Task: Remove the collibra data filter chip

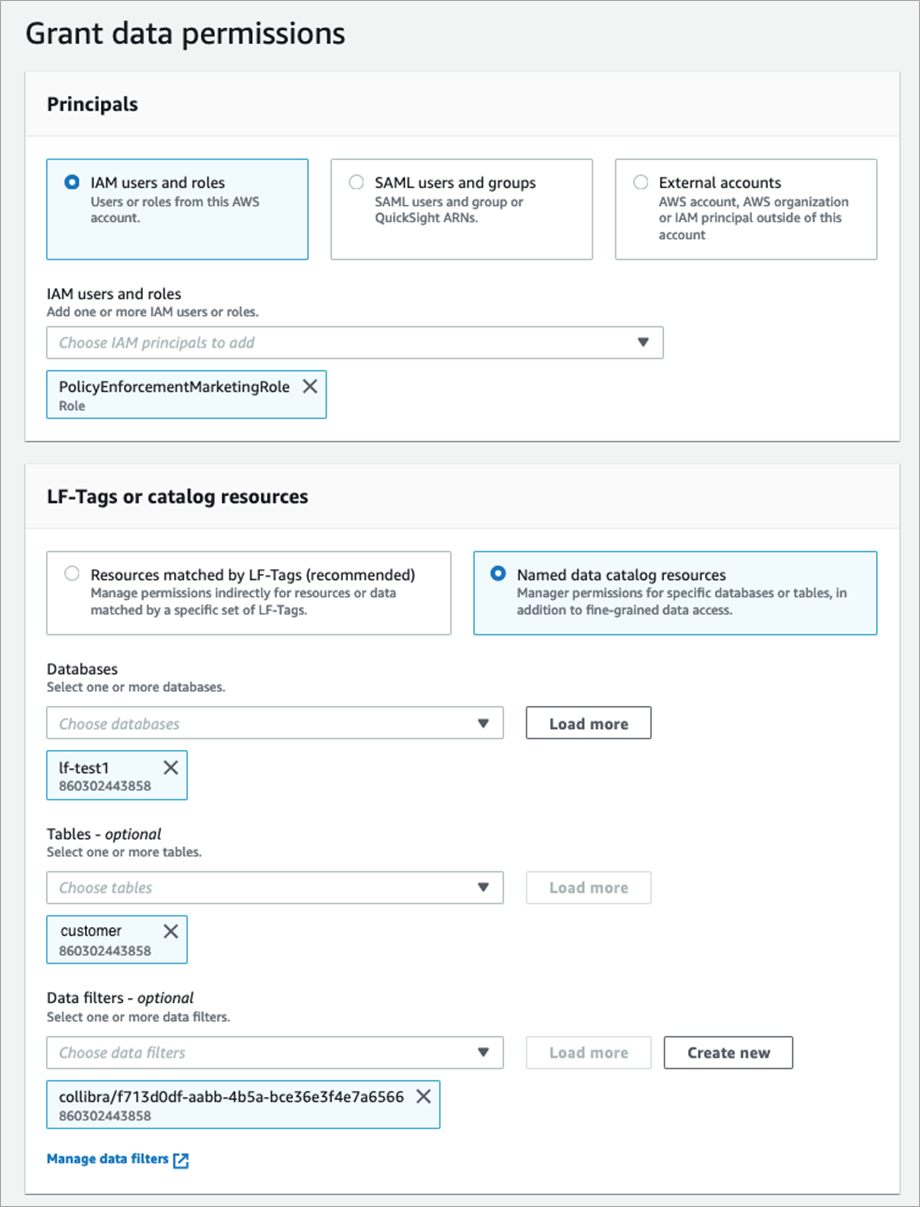Action: pyautogui.click(x=424, y=1096)
